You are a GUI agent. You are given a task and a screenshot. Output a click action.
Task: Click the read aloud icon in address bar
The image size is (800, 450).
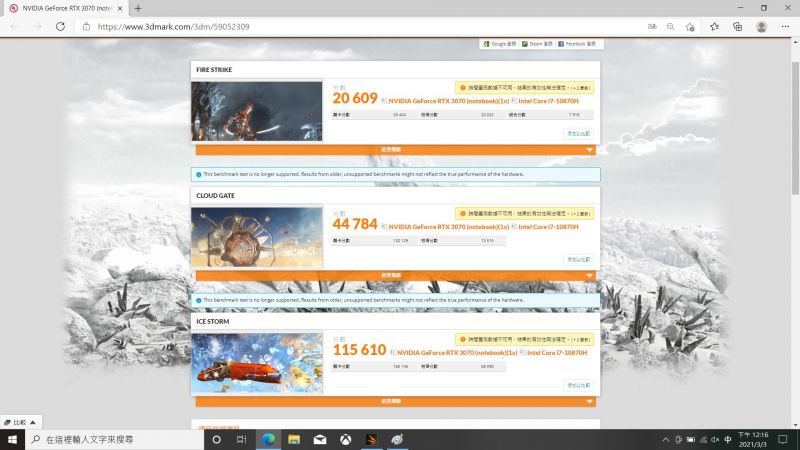[x=652, y=27]
